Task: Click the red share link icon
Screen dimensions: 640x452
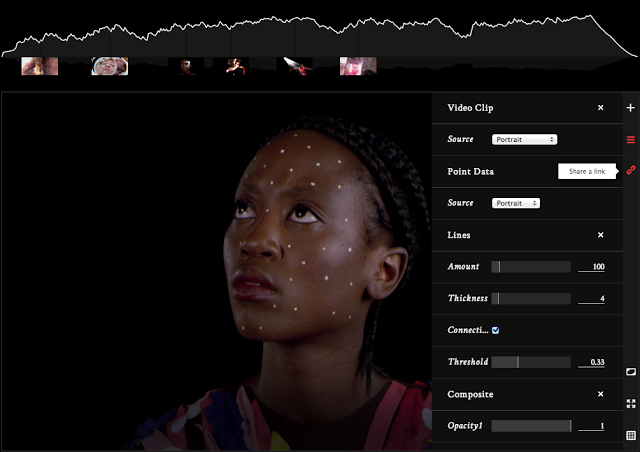Action: pos(630,171)
